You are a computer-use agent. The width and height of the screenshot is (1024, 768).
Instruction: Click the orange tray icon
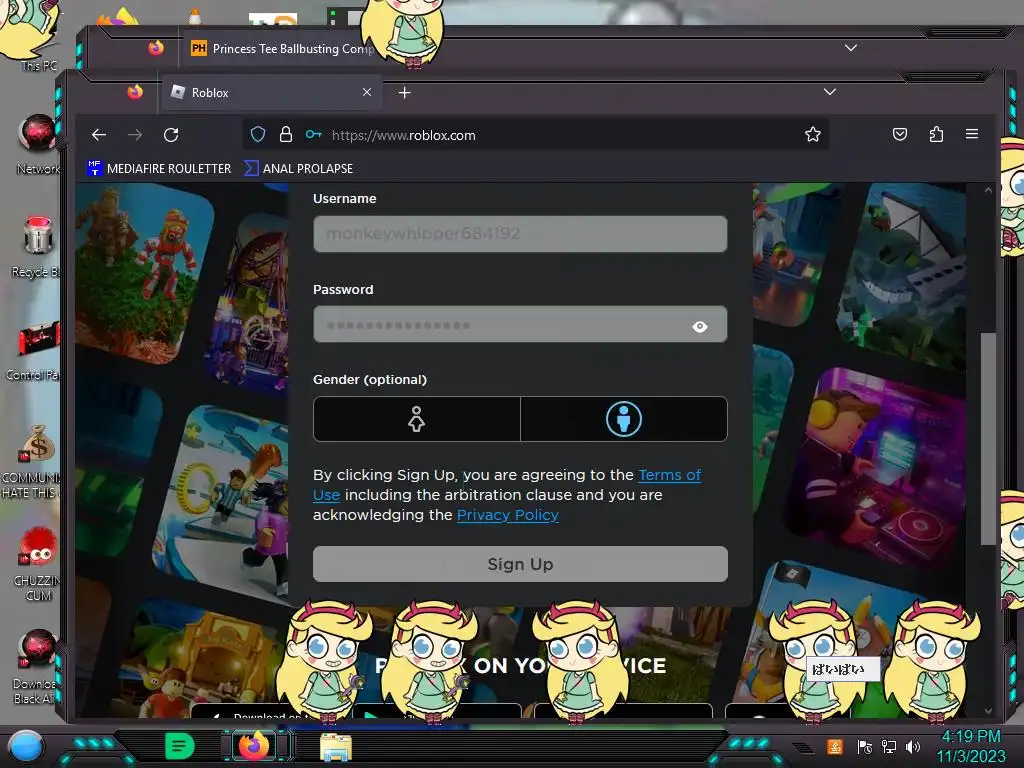coord(835,746)
